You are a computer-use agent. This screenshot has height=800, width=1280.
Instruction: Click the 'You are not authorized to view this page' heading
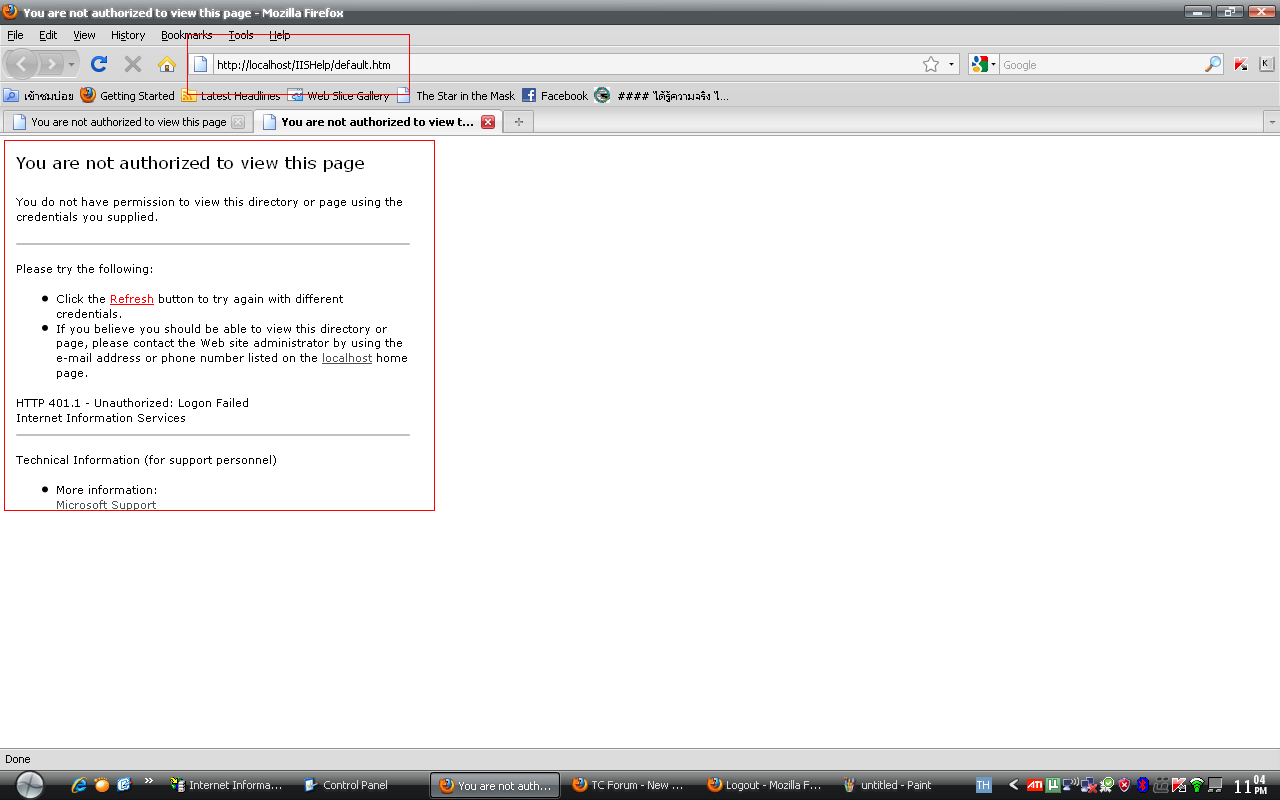point(190,163)
